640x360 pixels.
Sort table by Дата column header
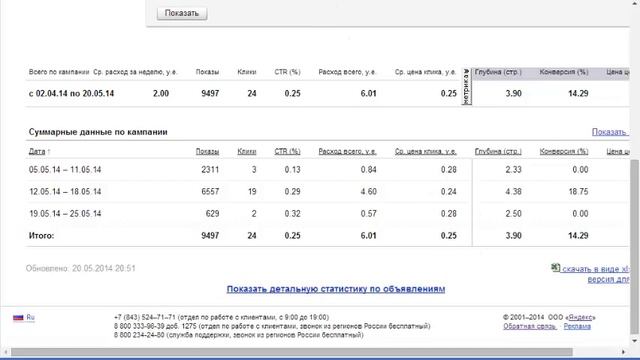pos(37,151)
